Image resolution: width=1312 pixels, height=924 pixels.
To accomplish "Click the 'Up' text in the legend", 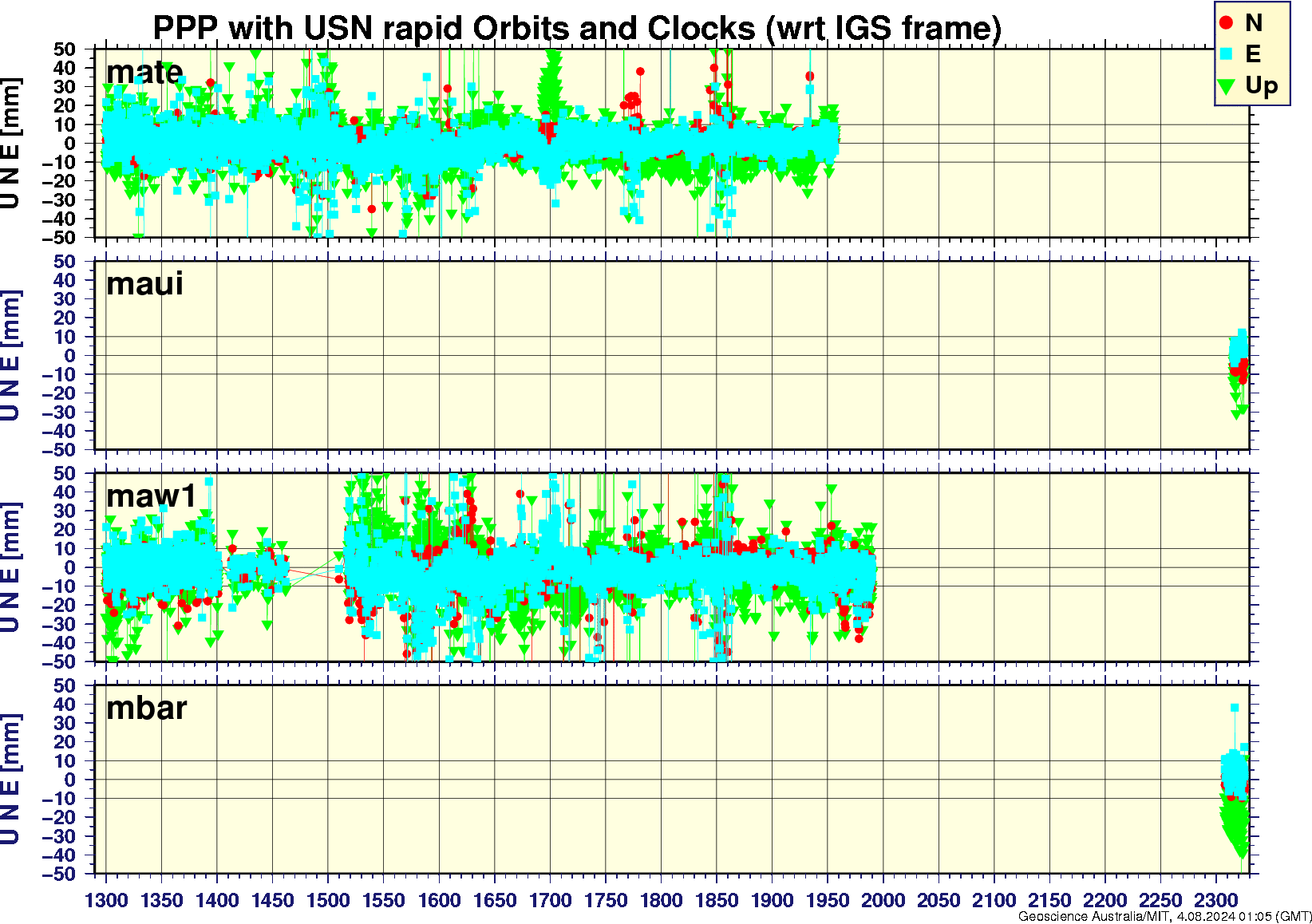I will tap(1262, 85).
